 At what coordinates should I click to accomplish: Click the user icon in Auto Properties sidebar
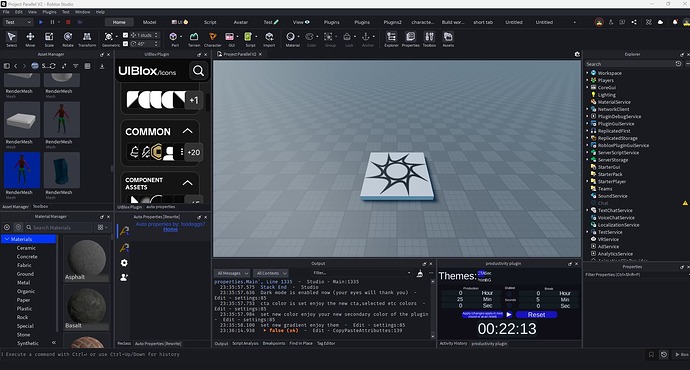click(124, 278)
